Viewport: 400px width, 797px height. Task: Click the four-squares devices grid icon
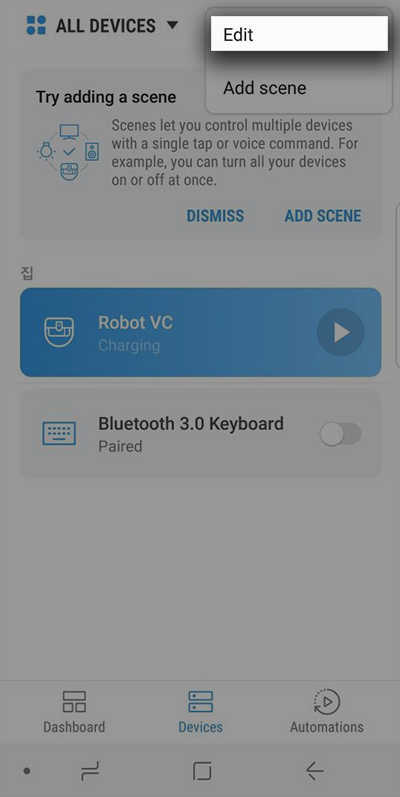[x=36, y=25]
